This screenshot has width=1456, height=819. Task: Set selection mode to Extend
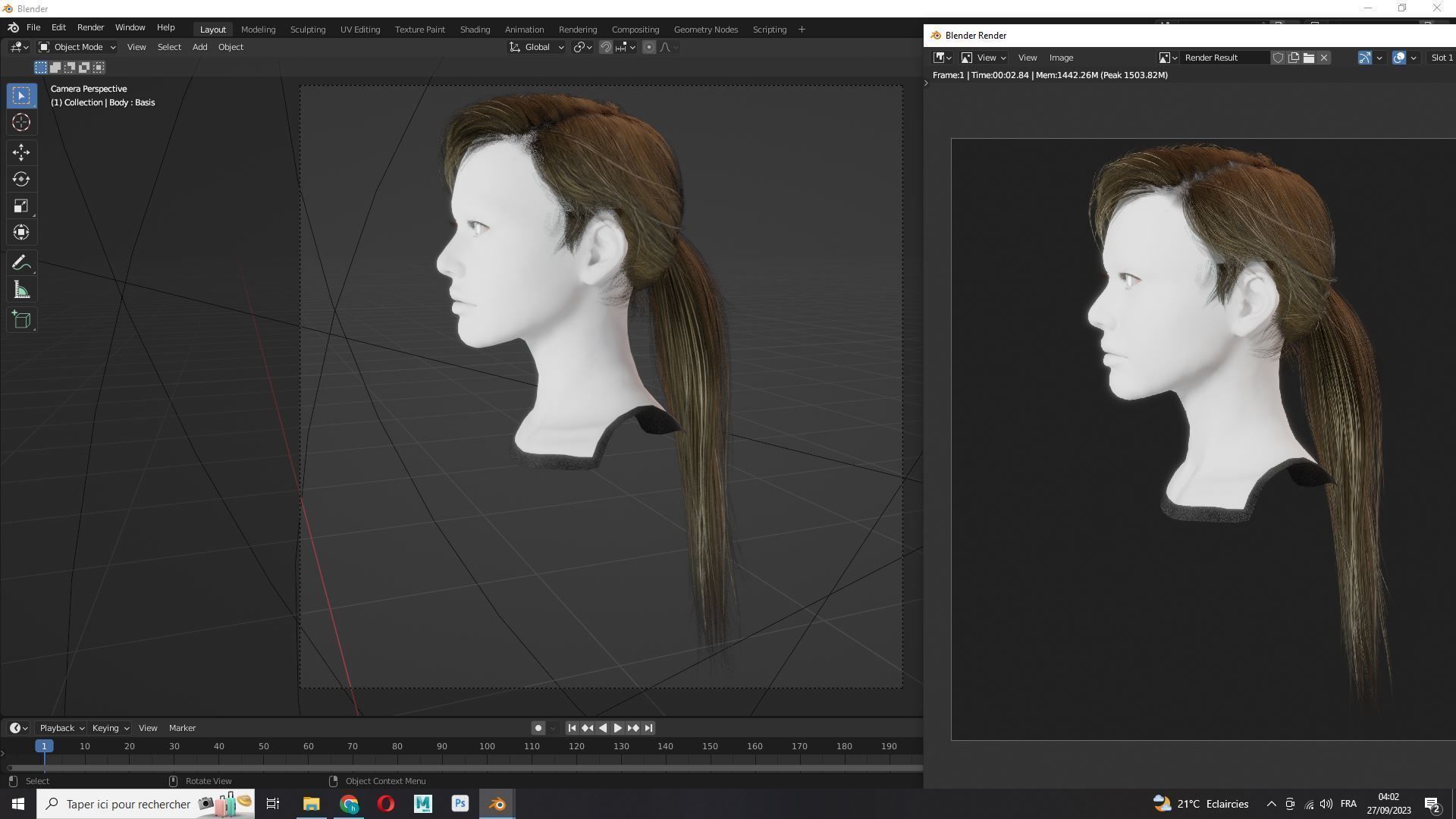click(x=55, y=67)
